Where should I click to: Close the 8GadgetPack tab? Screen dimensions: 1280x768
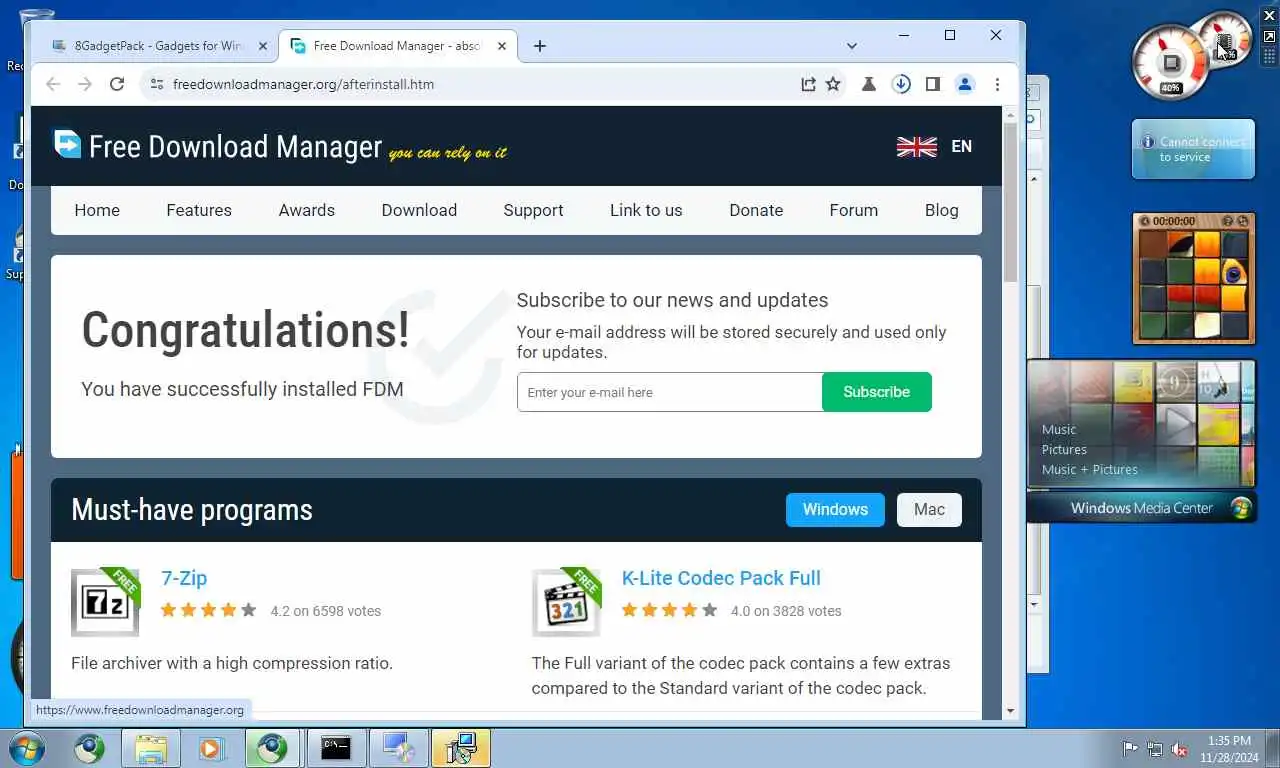pos(263,46)
